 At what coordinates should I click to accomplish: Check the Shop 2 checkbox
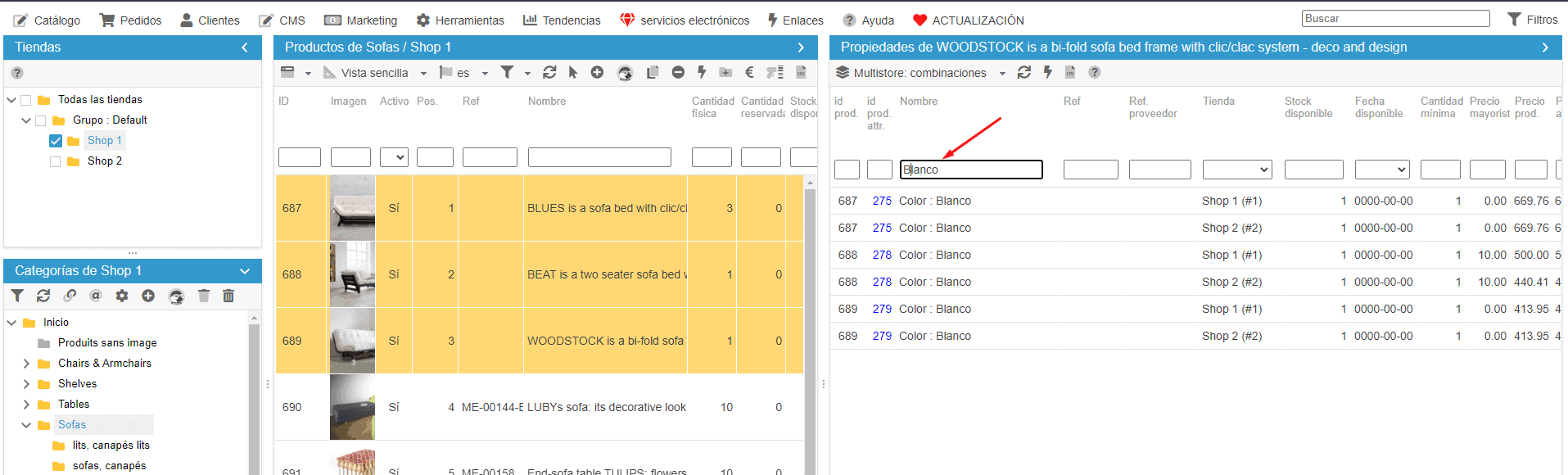[56, 161]
